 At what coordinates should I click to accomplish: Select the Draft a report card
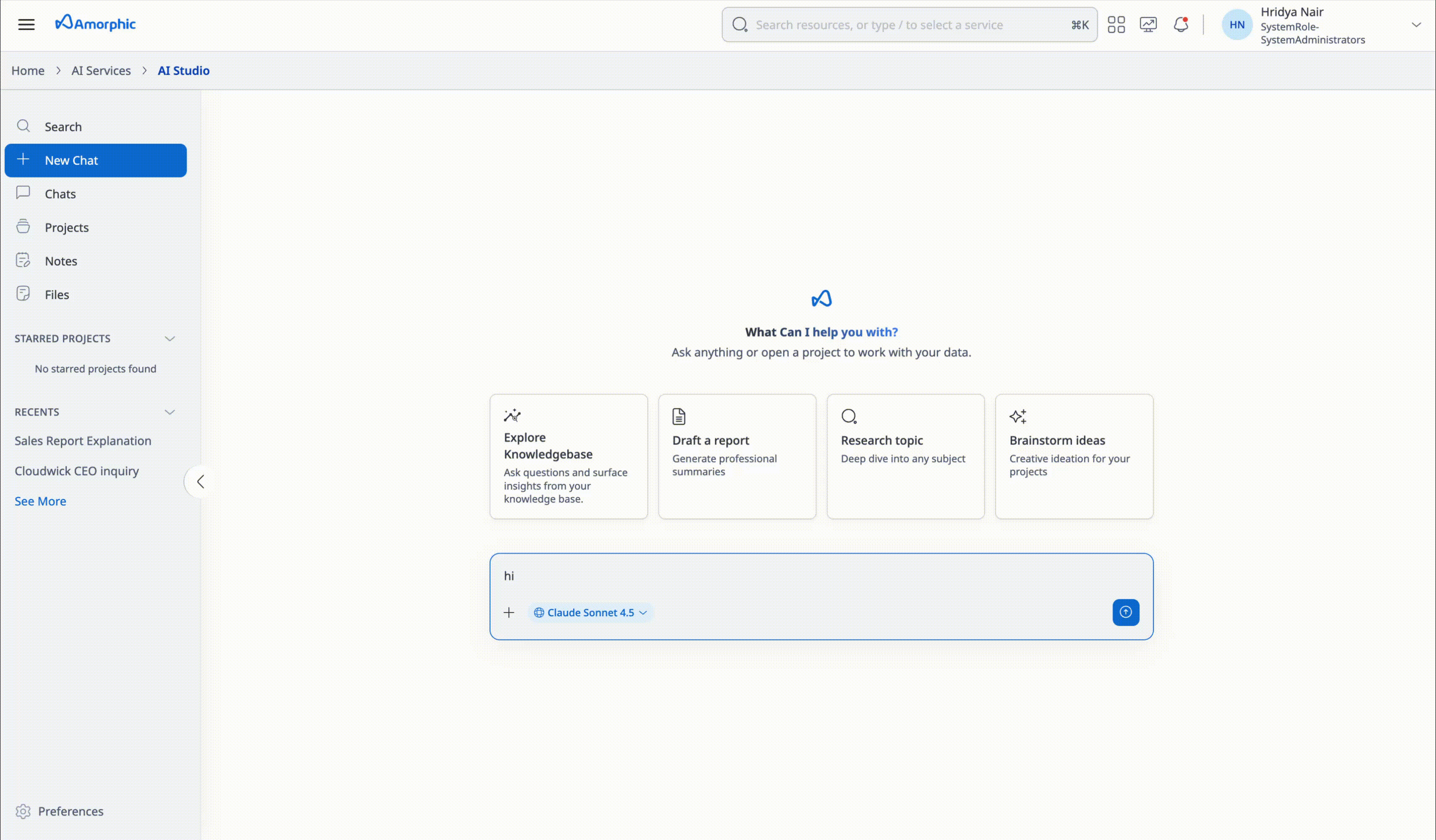(x=737, y=457)
